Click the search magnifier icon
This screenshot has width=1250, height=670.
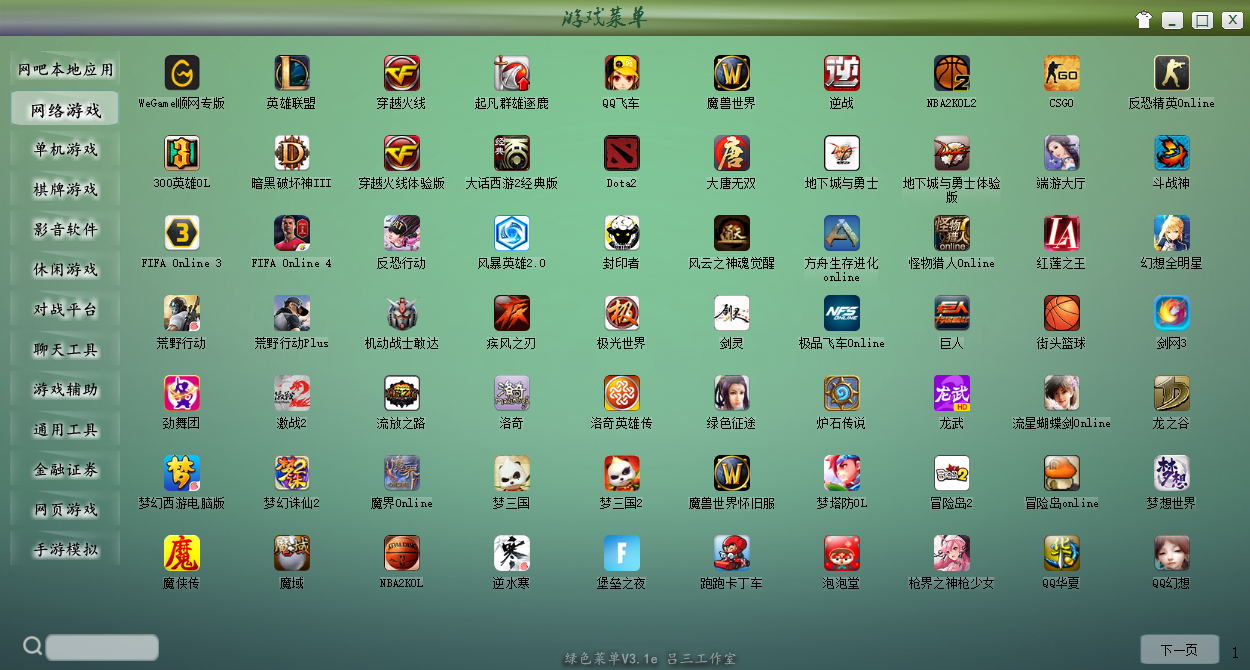pos(33,646)
